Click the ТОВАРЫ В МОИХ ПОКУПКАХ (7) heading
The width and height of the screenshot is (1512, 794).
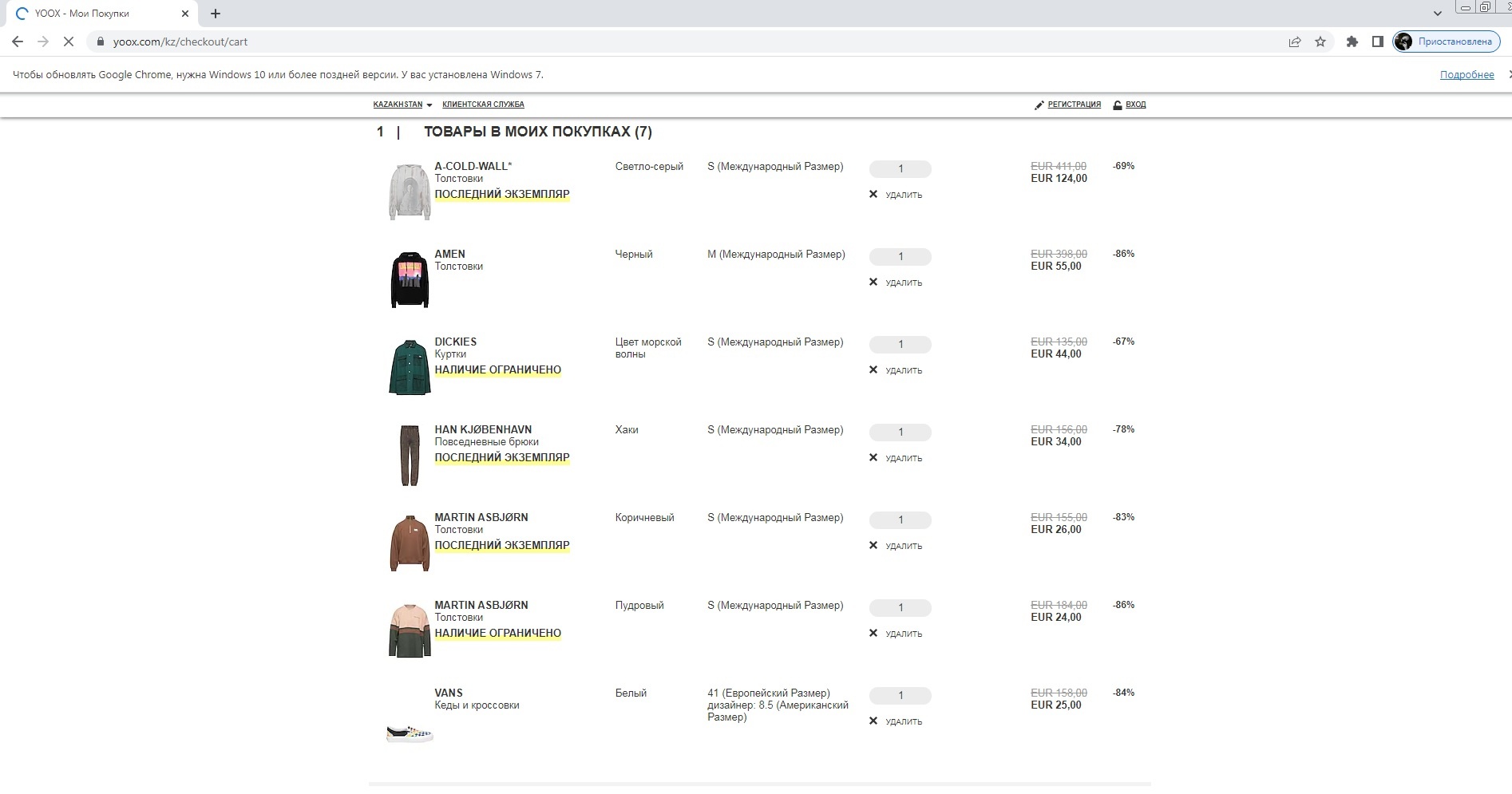tap(538, 132)
